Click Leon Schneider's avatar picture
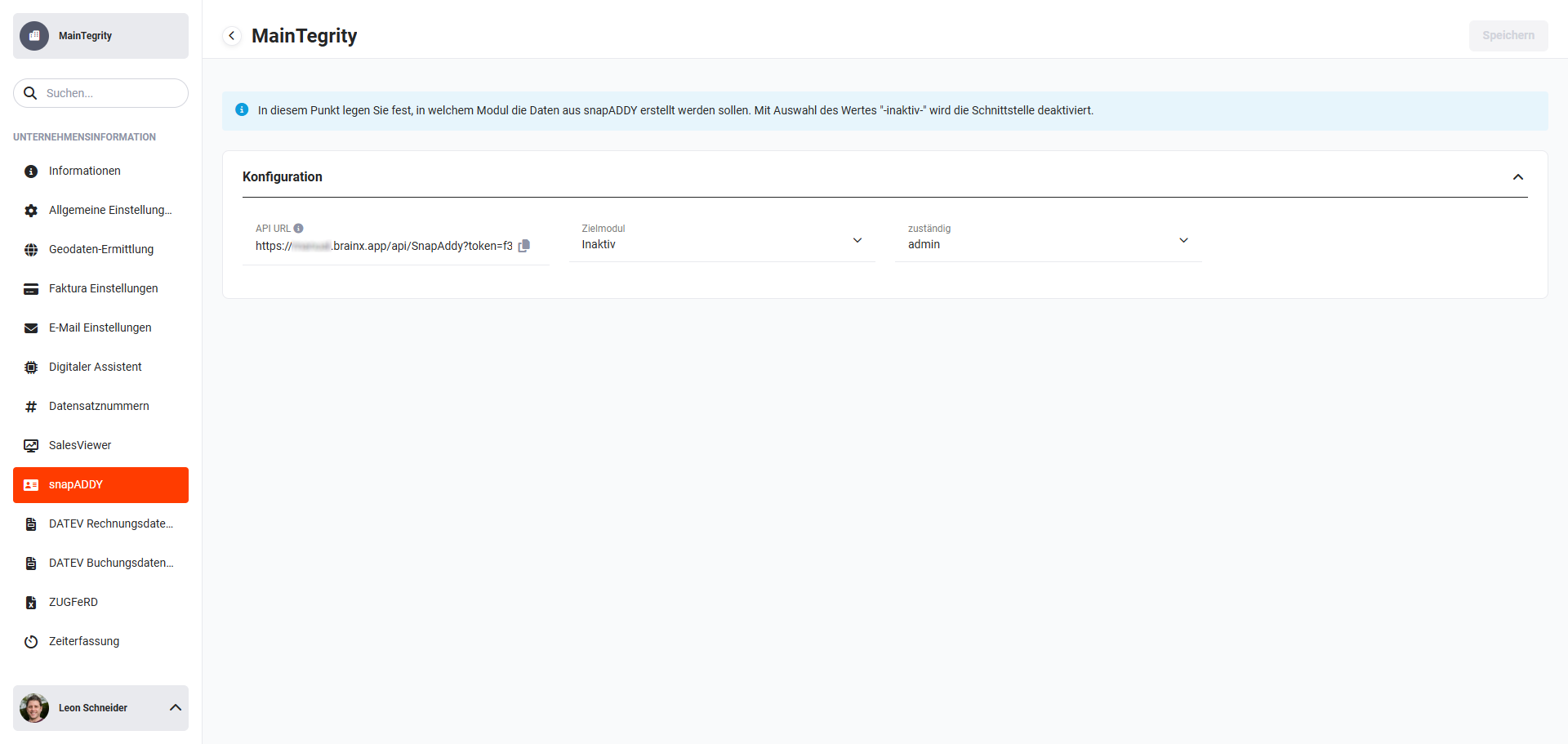1568x744 pixels. (34, 708)
